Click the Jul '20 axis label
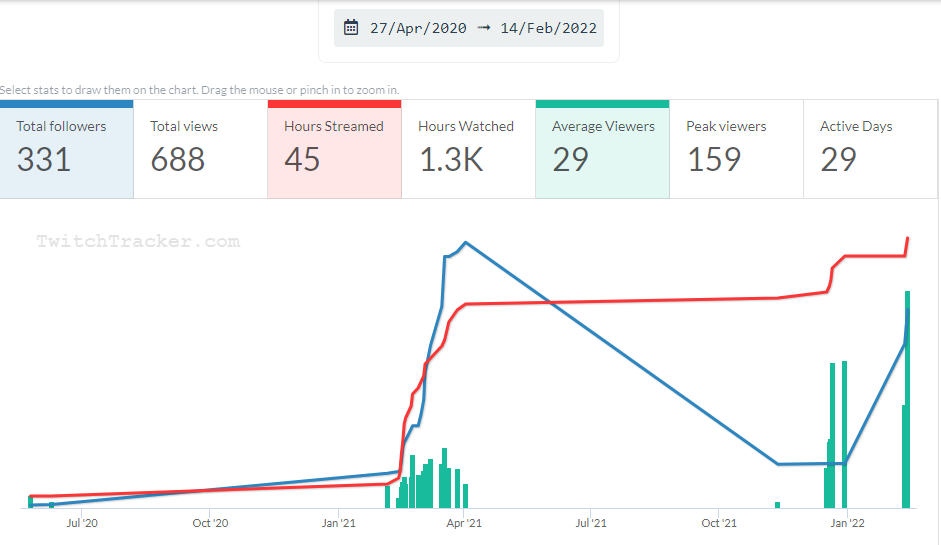941x545 pixels. (x=81, y=522)
